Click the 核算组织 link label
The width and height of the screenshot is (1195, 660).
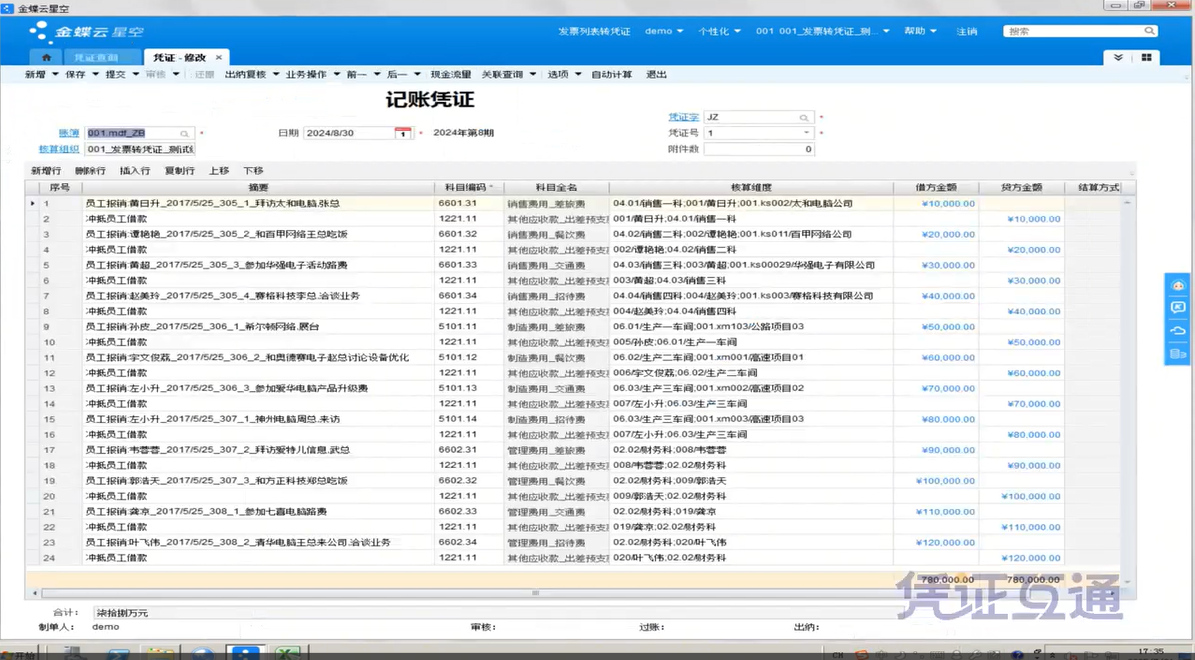pyautogui.click(x=59, y=149)
